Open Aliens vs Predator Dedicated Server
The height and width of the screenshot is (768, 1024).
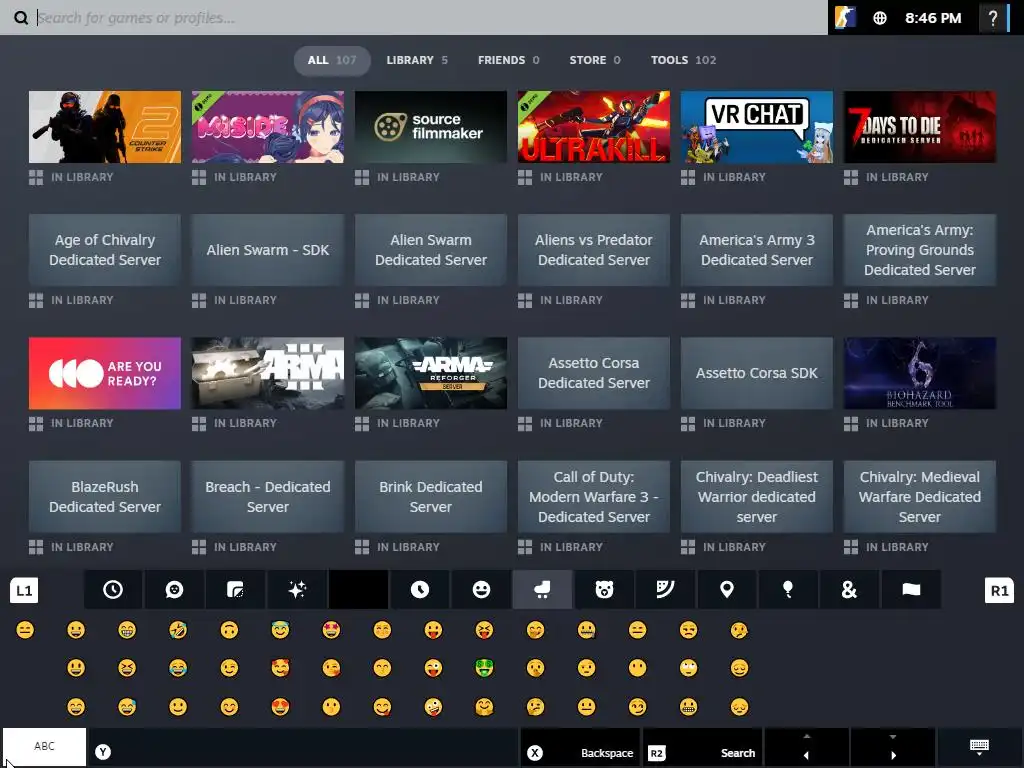pyautogui.click(x=594, y=249)
